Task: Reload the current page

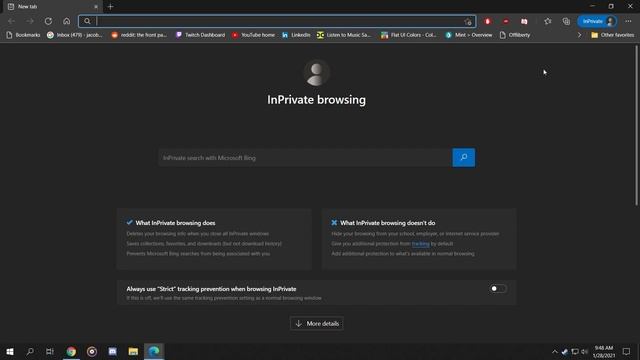Action: pos(48,21)
